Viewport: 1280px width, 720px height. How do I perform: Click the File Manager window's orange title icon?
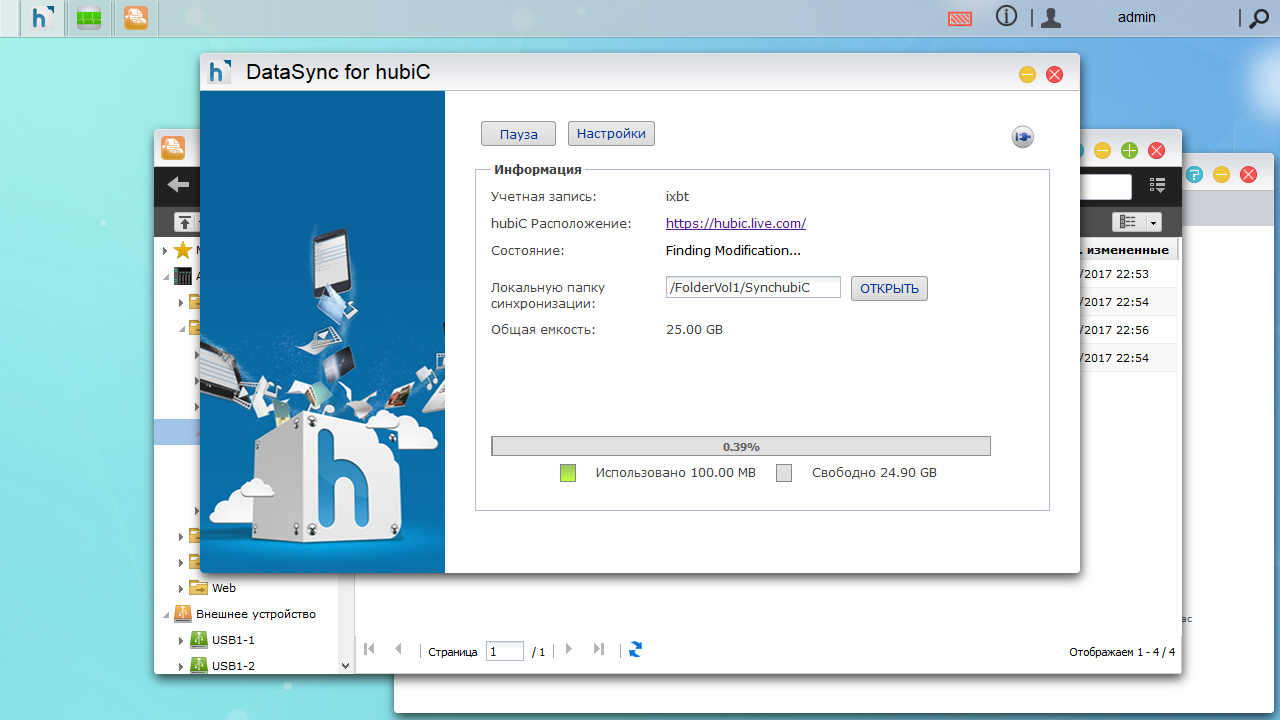(172, 147)
